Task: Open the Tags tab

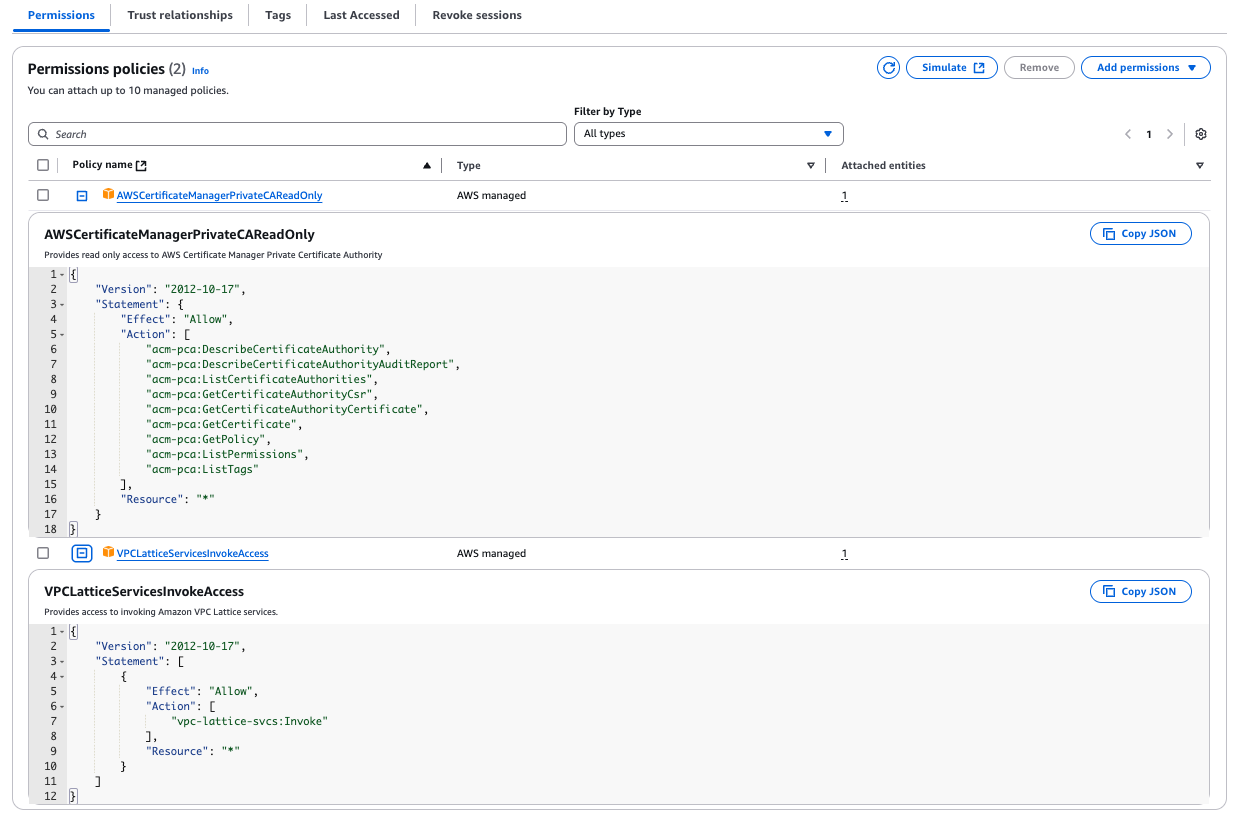Action: click(x=278, y=15)
